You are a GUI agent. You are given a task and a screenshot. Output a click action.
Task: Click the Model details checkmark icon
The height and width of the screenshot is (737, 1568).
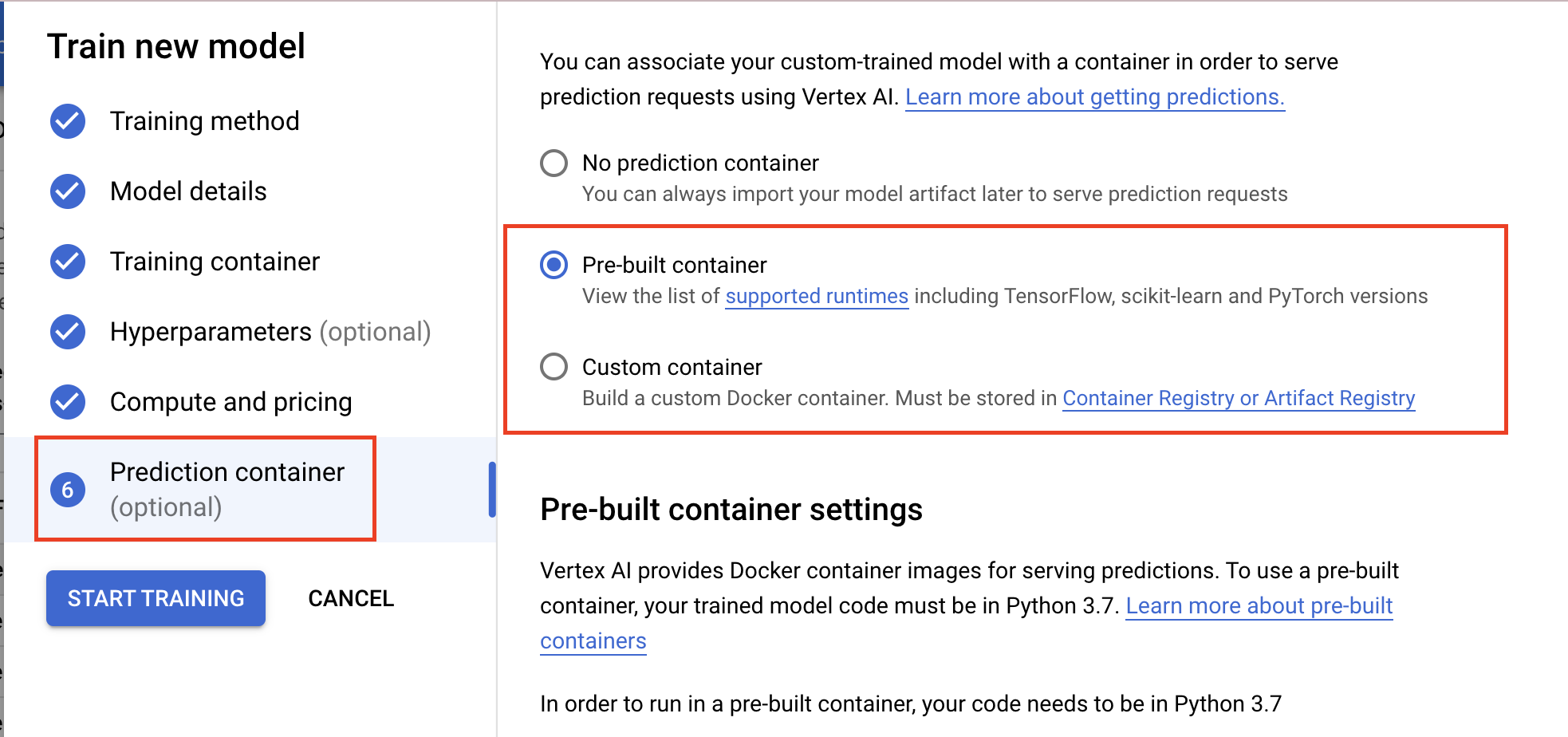point(68,191)
